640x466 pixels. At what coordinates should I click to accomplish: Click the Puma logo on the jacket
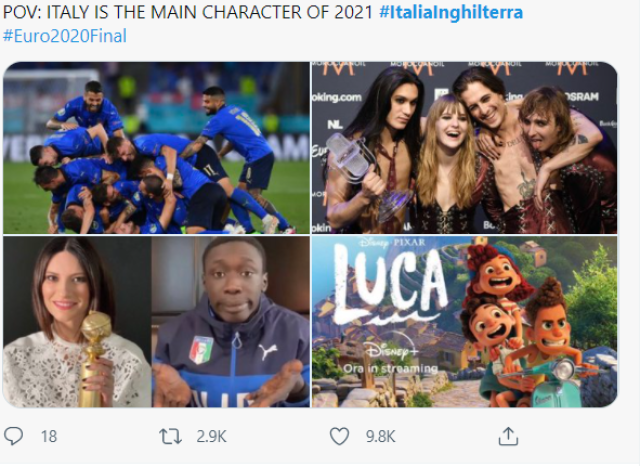click(x=267, y=352)
